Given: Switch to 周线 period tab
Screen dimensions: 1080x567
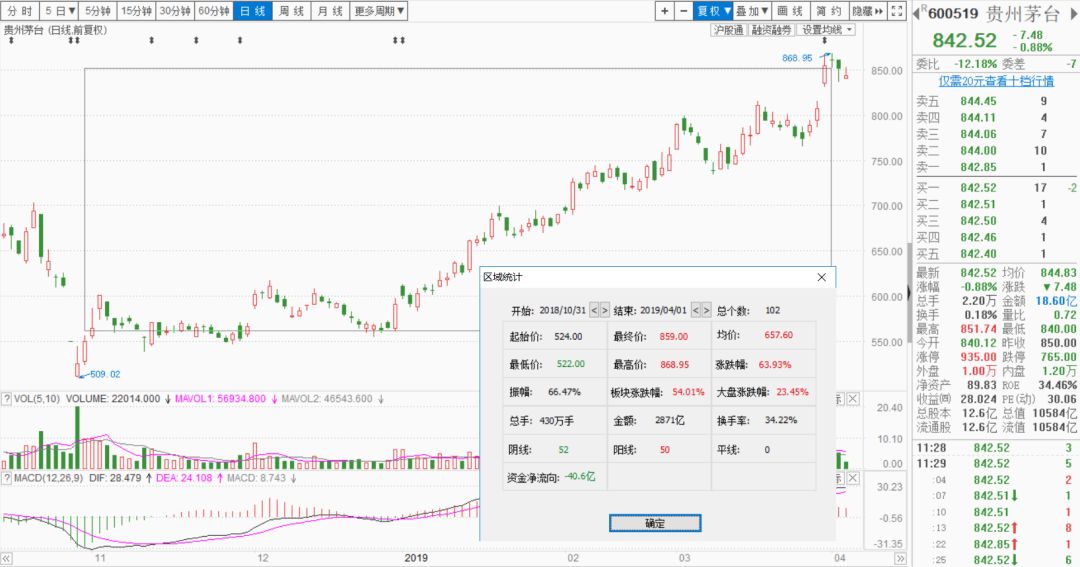Looking at the screenshot, I should pos(291,11).
